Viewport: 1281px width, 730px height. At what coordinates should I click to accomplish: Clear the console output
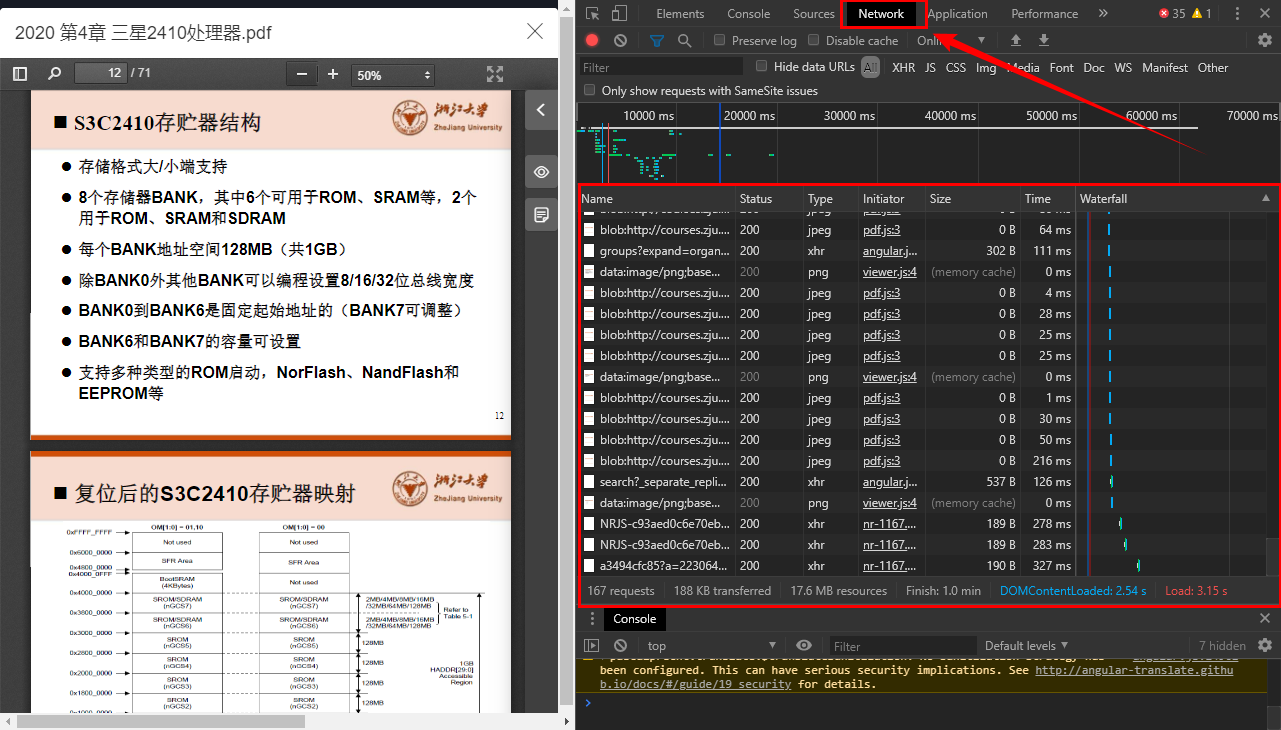(x=620, y=645)
